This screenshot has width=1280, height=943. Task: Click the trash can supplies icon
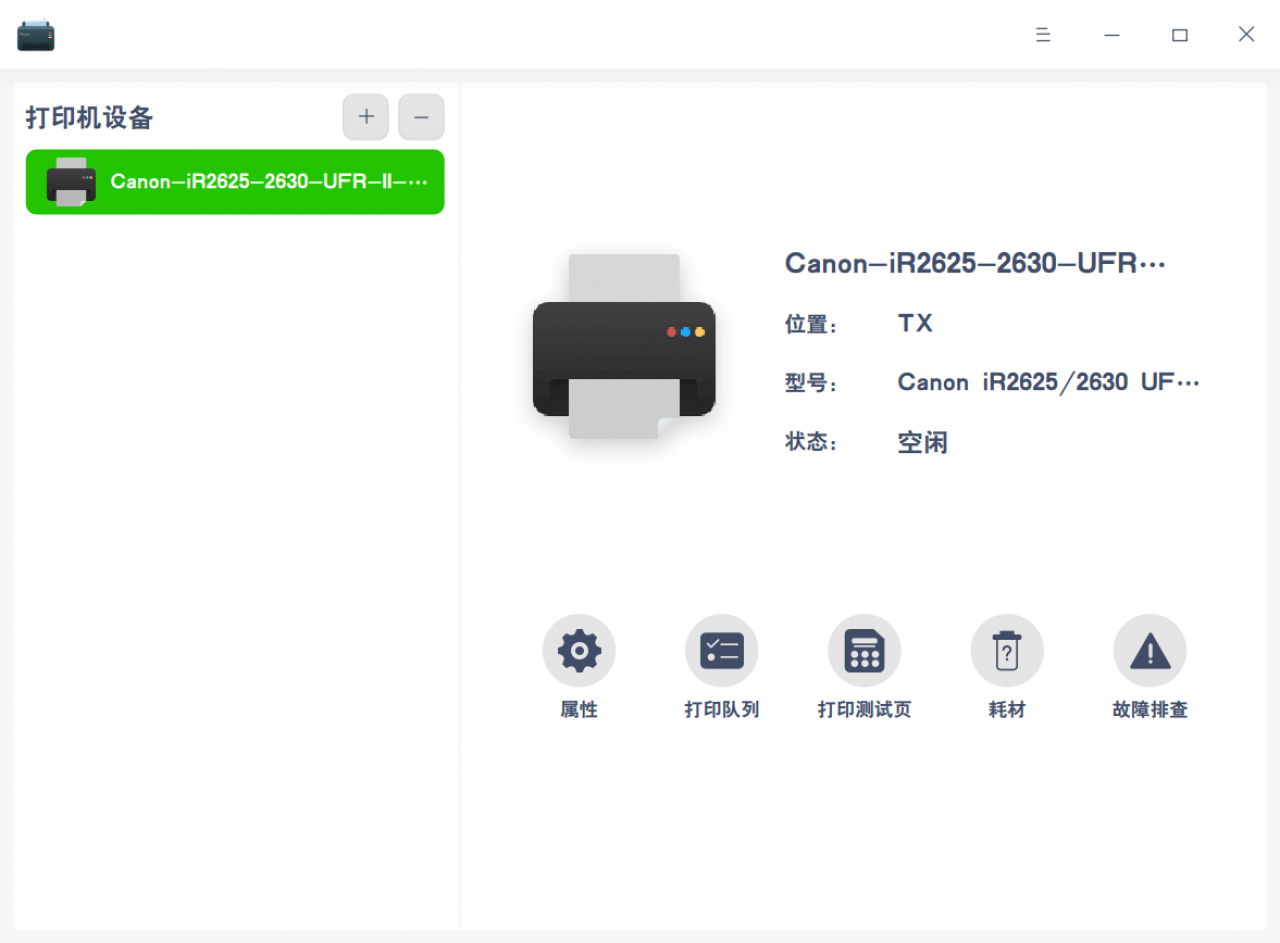tap(1007, 650)
